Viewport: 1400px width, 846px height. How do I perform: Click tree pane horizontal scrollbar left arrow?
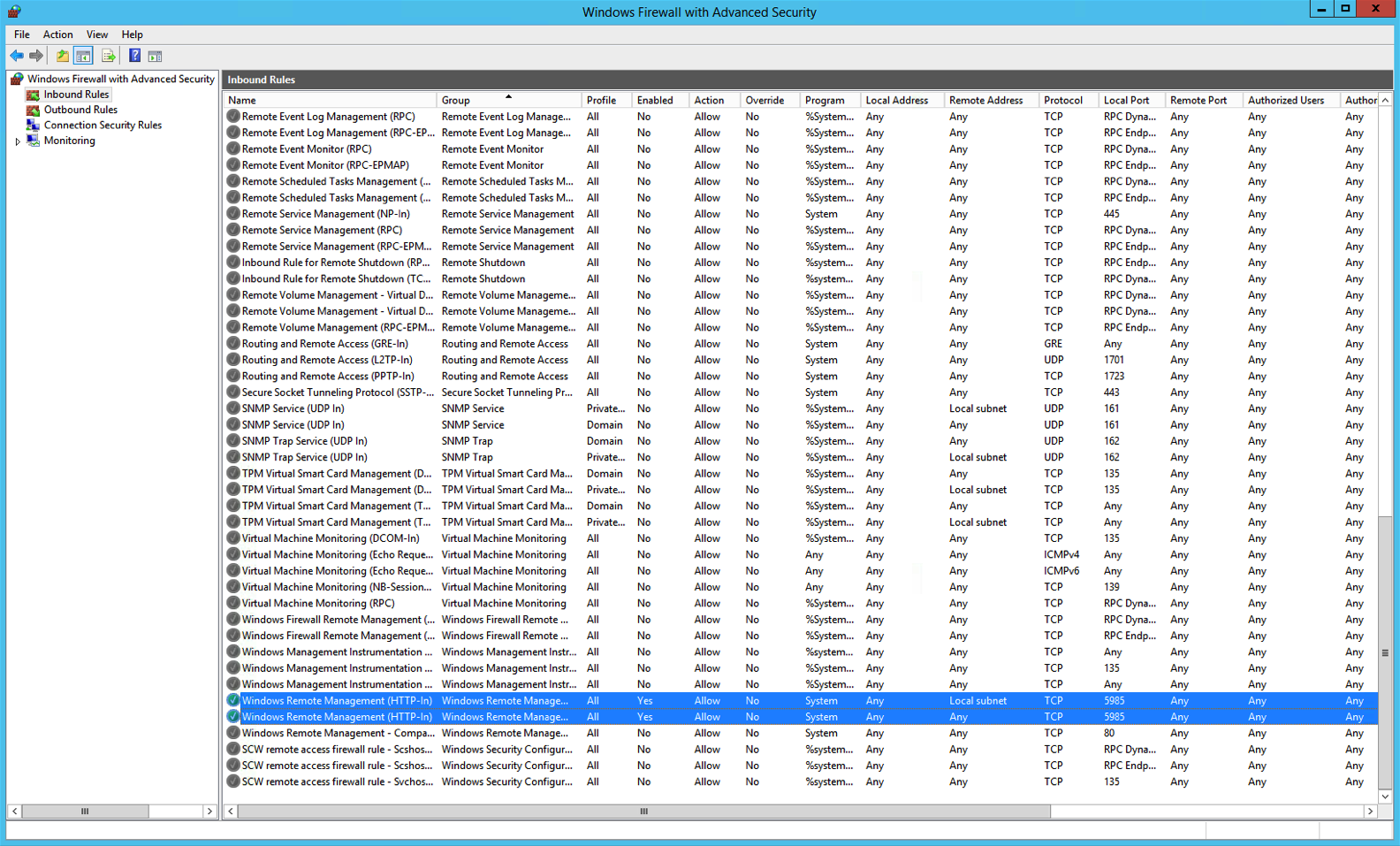coord(15,811)
